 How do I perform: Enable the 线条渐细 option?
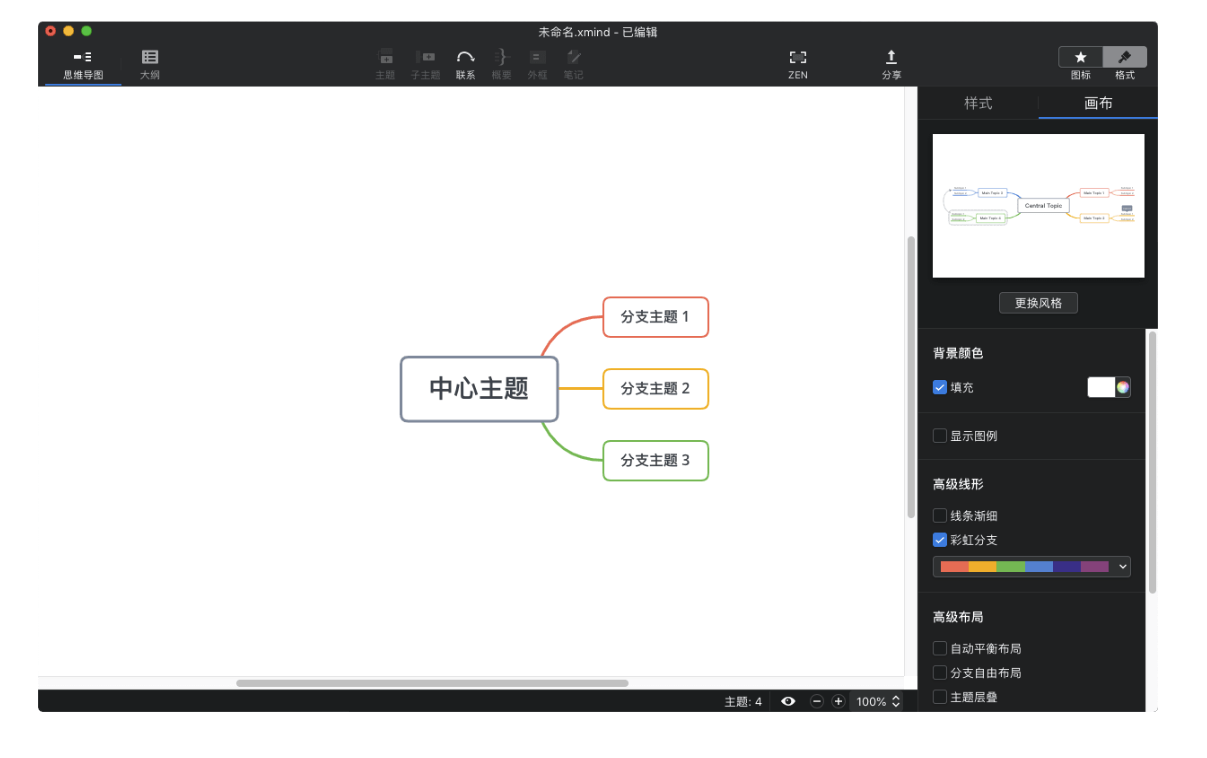939,515
